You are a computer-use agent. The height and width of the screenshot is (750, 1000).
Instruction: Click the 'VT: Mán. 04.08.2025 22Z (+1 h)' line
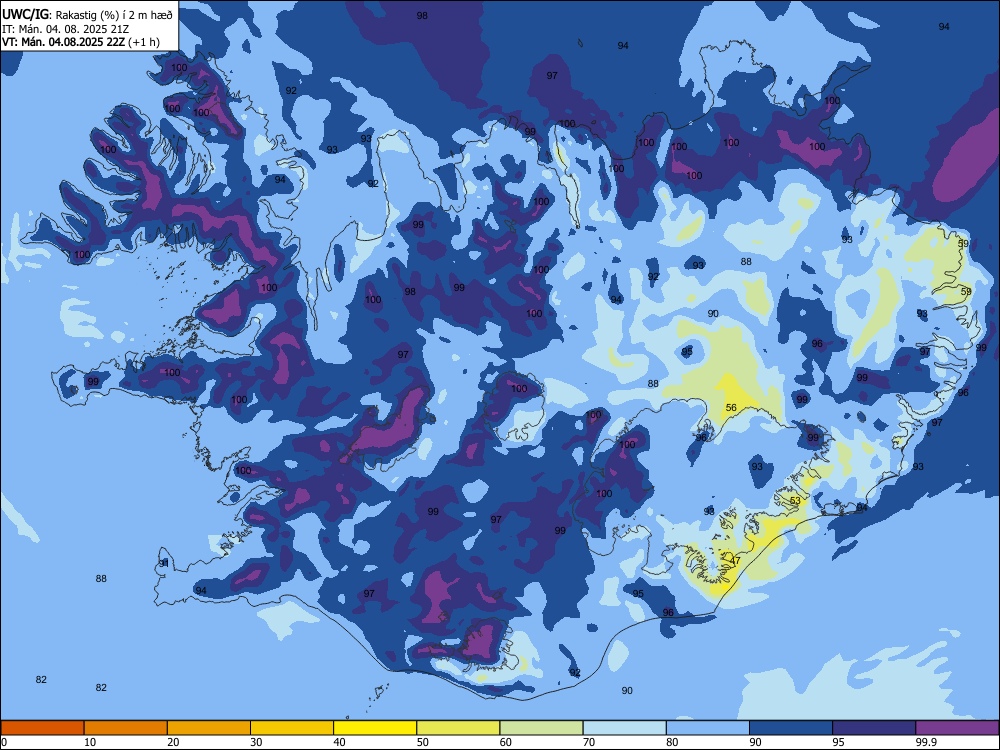(x=81, y=42)
